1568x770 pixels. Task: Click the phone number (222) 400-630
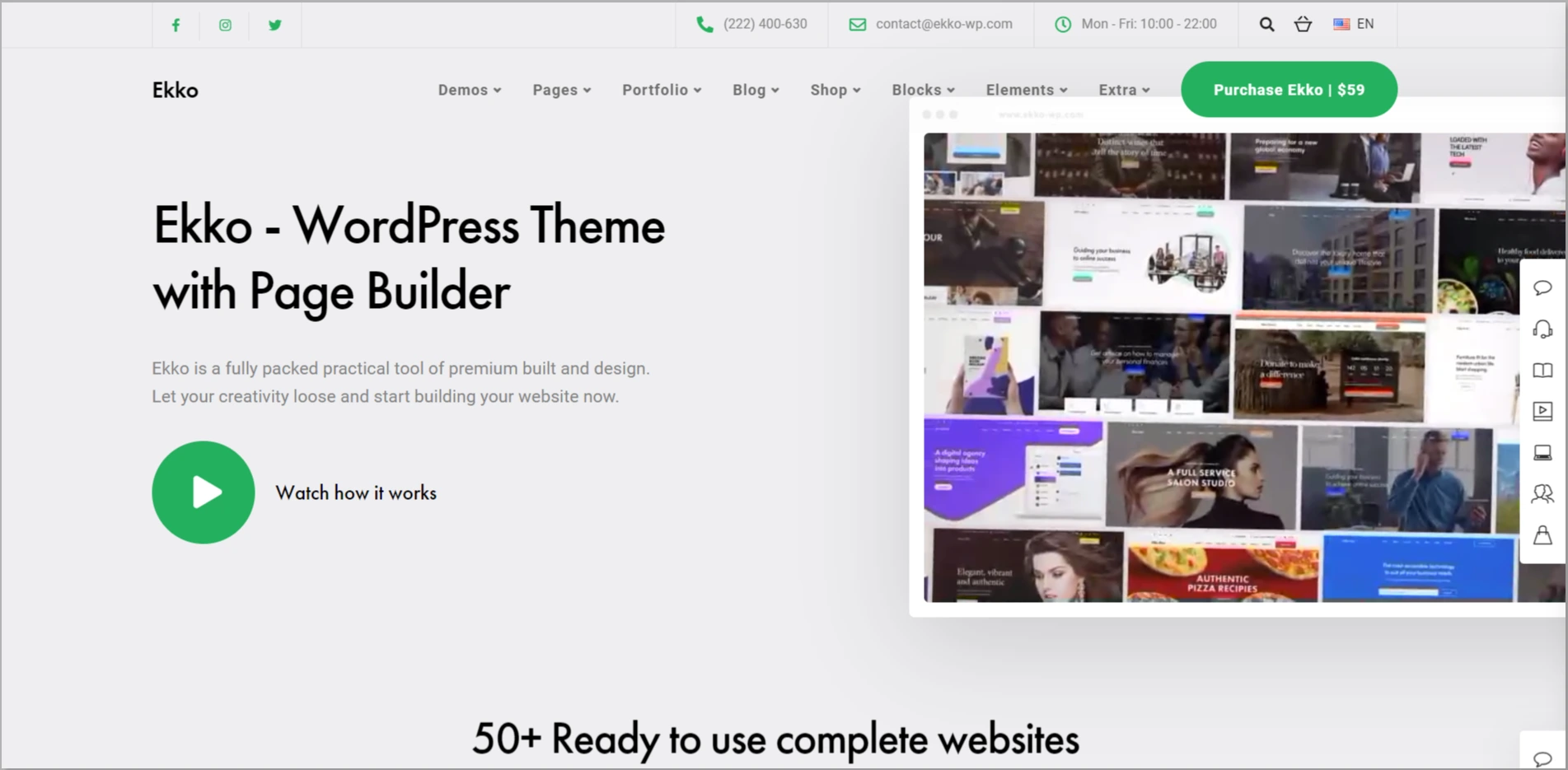tap(765, 24)
